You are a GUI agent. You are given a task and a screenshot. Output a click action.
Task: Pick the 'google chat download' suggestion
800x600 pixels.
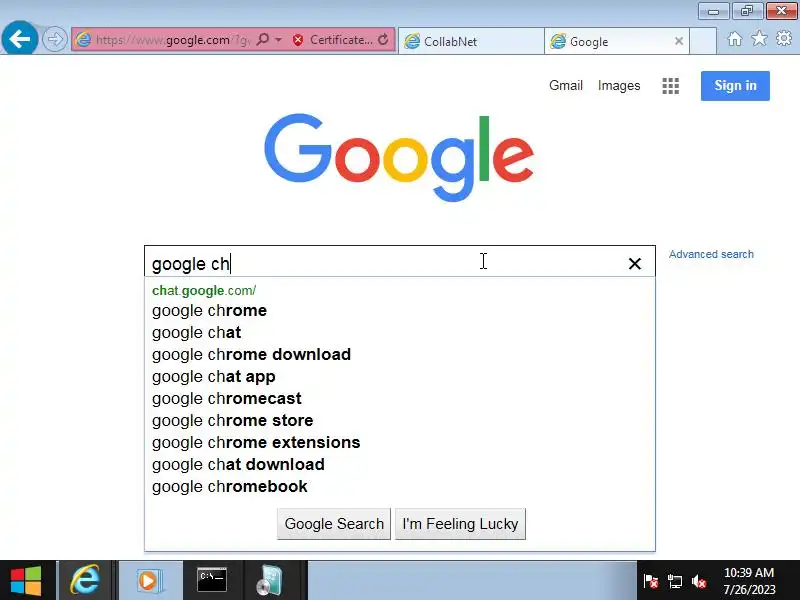coord(399,464)
